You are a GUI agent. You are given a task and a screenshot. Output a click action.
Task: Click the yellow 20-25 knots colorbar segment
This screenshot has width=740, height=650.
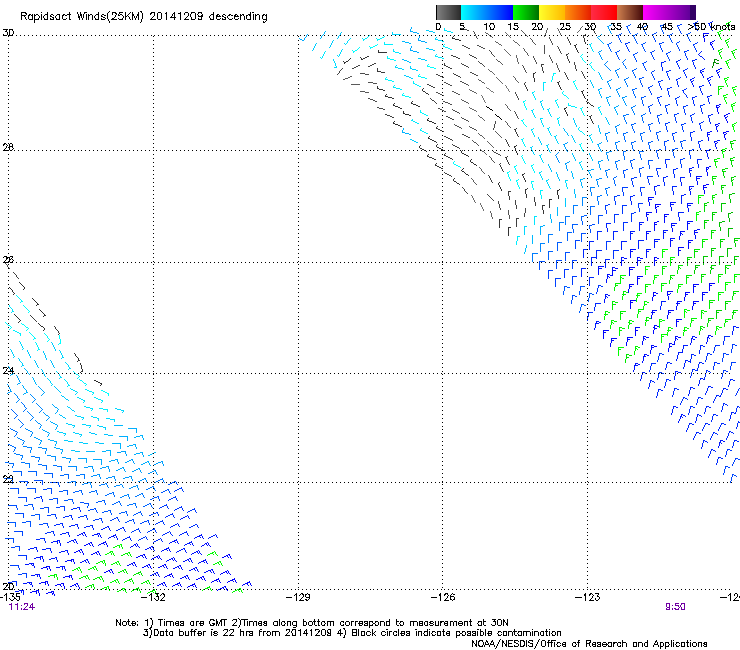(x=552, y=12)
